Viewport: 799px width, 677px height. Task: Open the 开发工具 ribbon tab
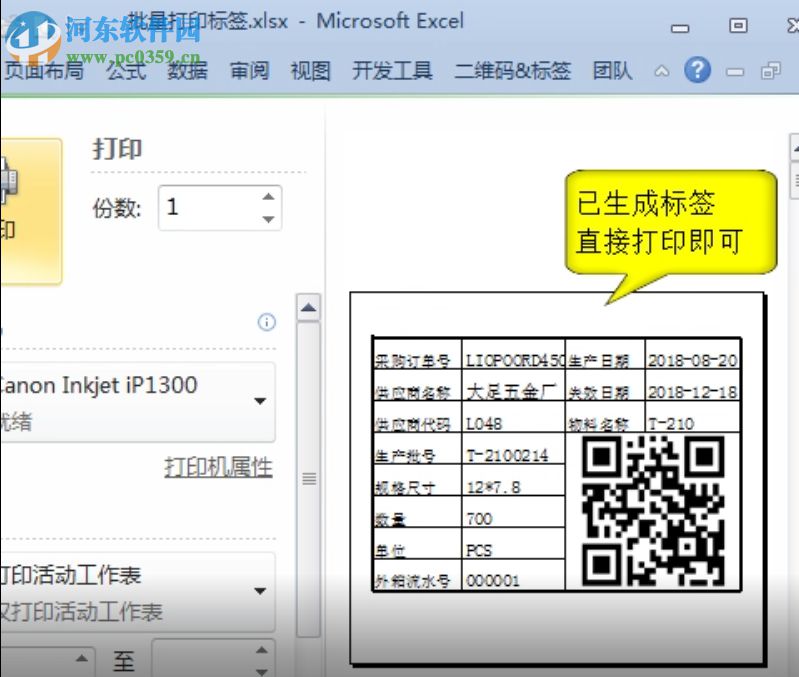pos(392,71)
